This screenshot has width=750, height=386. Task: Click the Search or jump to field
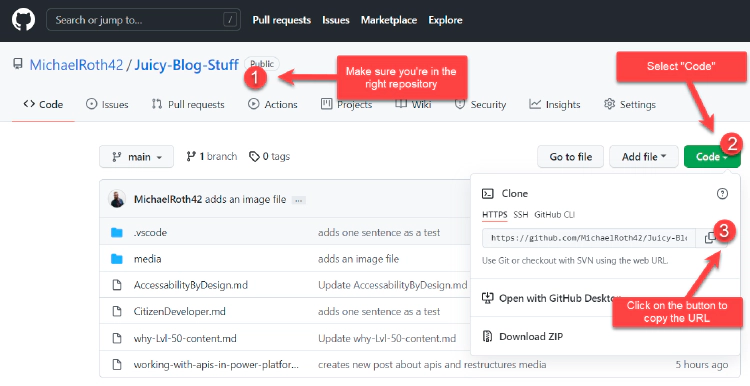143,20
